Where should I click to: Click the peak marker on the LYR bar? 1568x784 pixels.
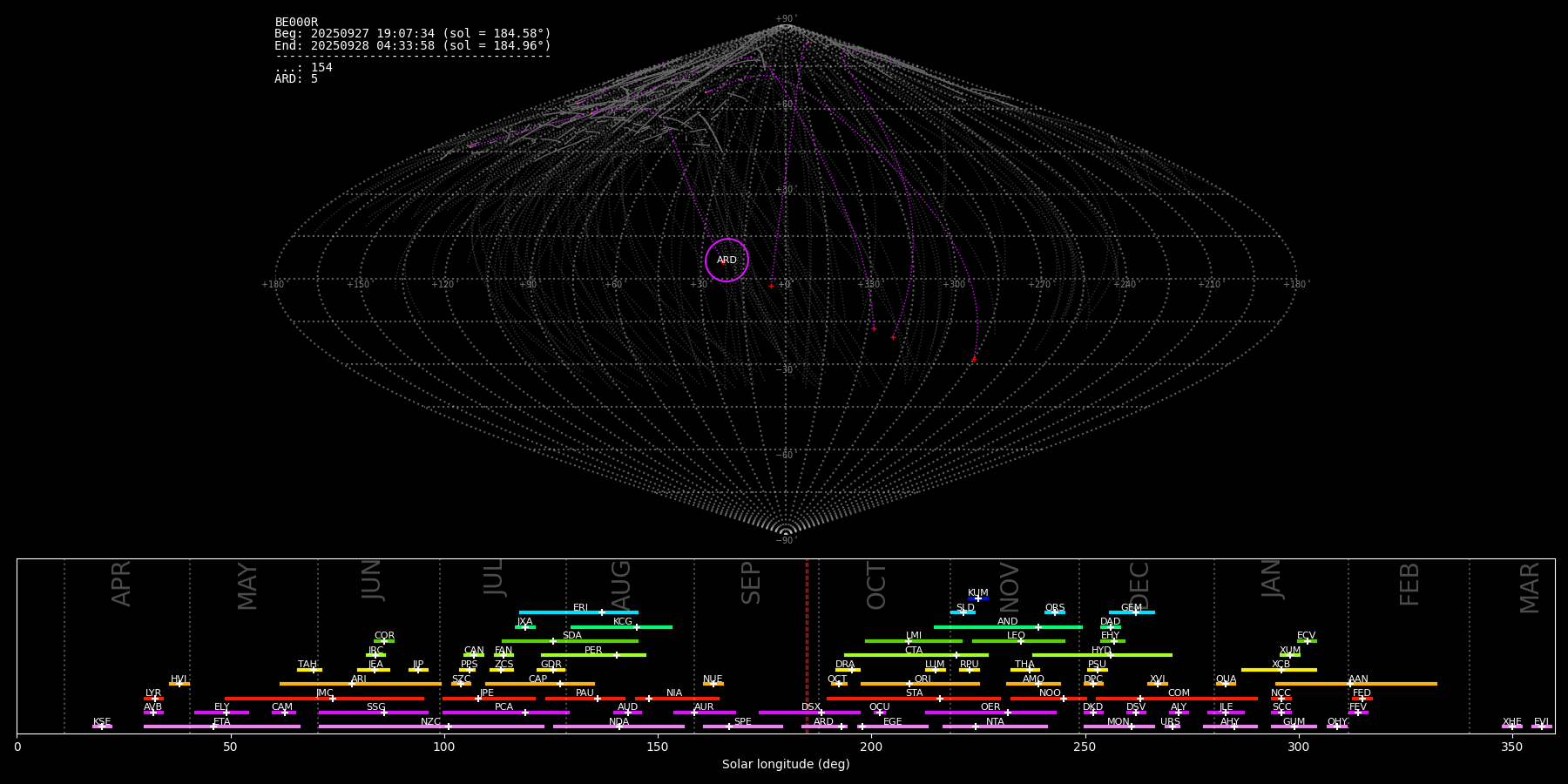(155, 699)
